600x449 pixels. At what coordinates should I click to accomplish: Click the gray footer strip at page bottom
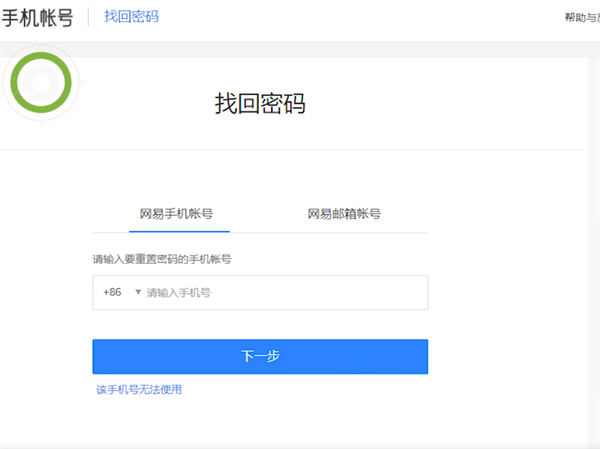(x=300, y=445)
